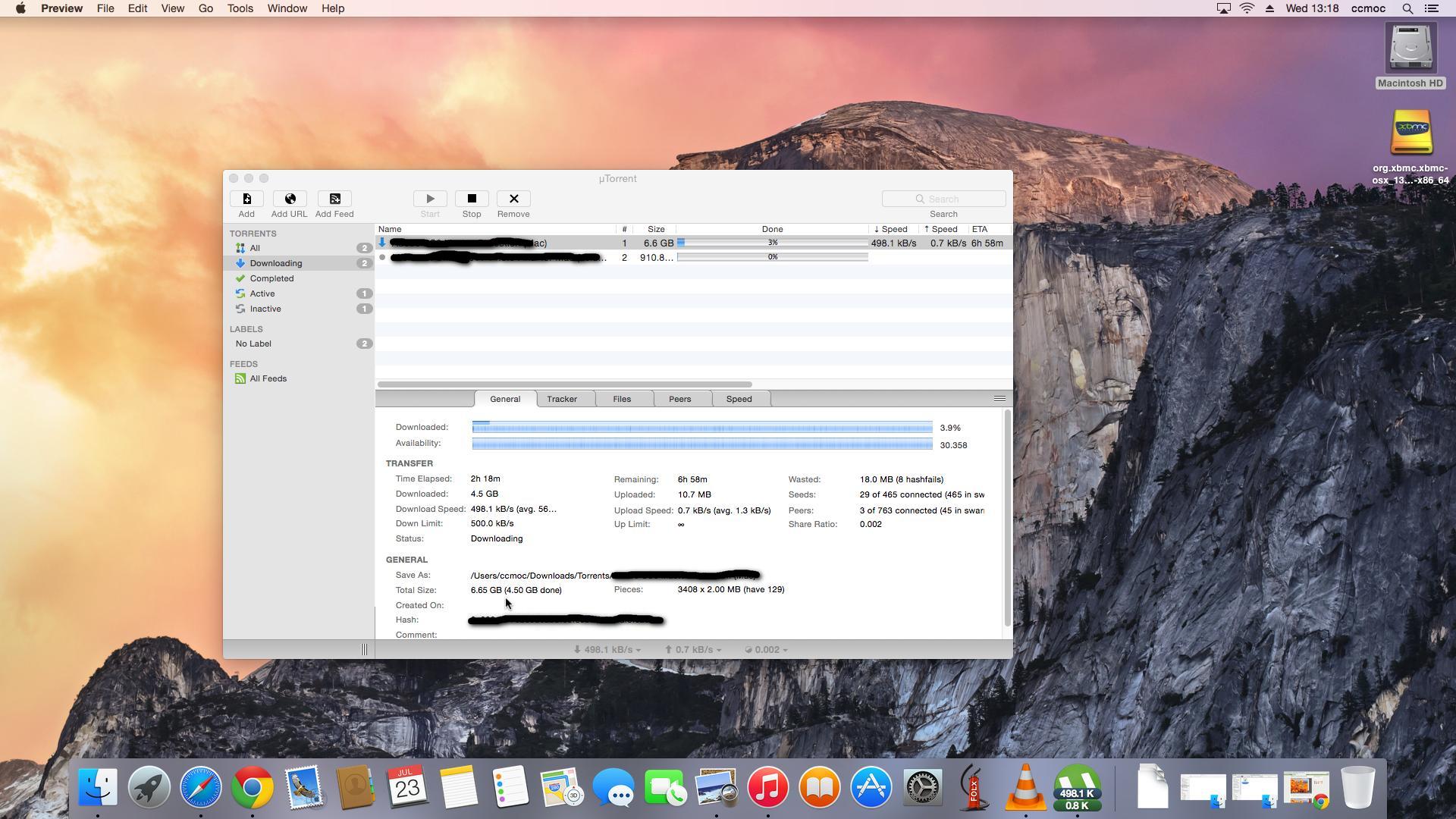Click the ETA value 6h 58m
The image size is (1456, 819).
[x=987, y=243]
